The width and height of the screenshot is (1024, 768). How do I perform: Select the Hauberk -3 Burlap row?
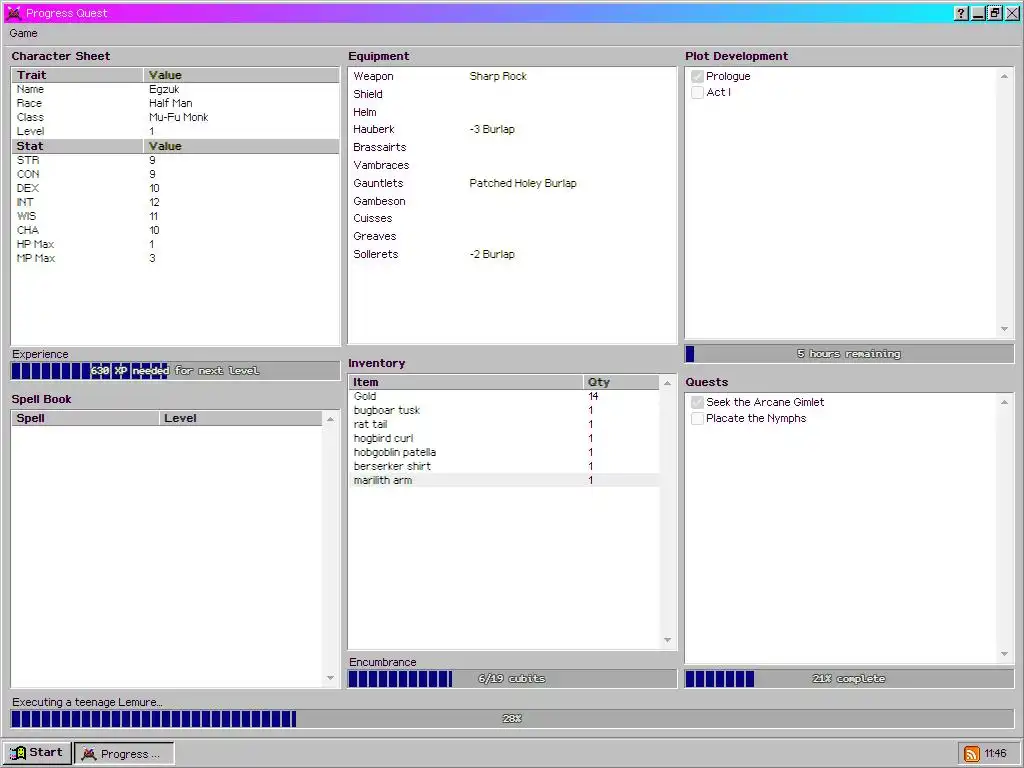[x=512, y=129]
